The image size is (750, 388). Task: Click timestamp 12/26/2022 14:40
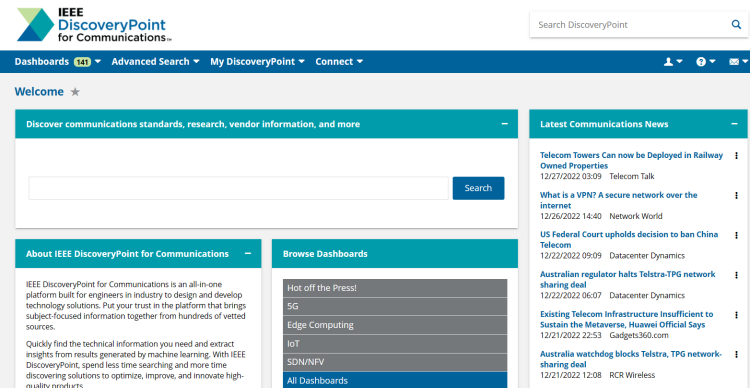(x=571, y=216)
